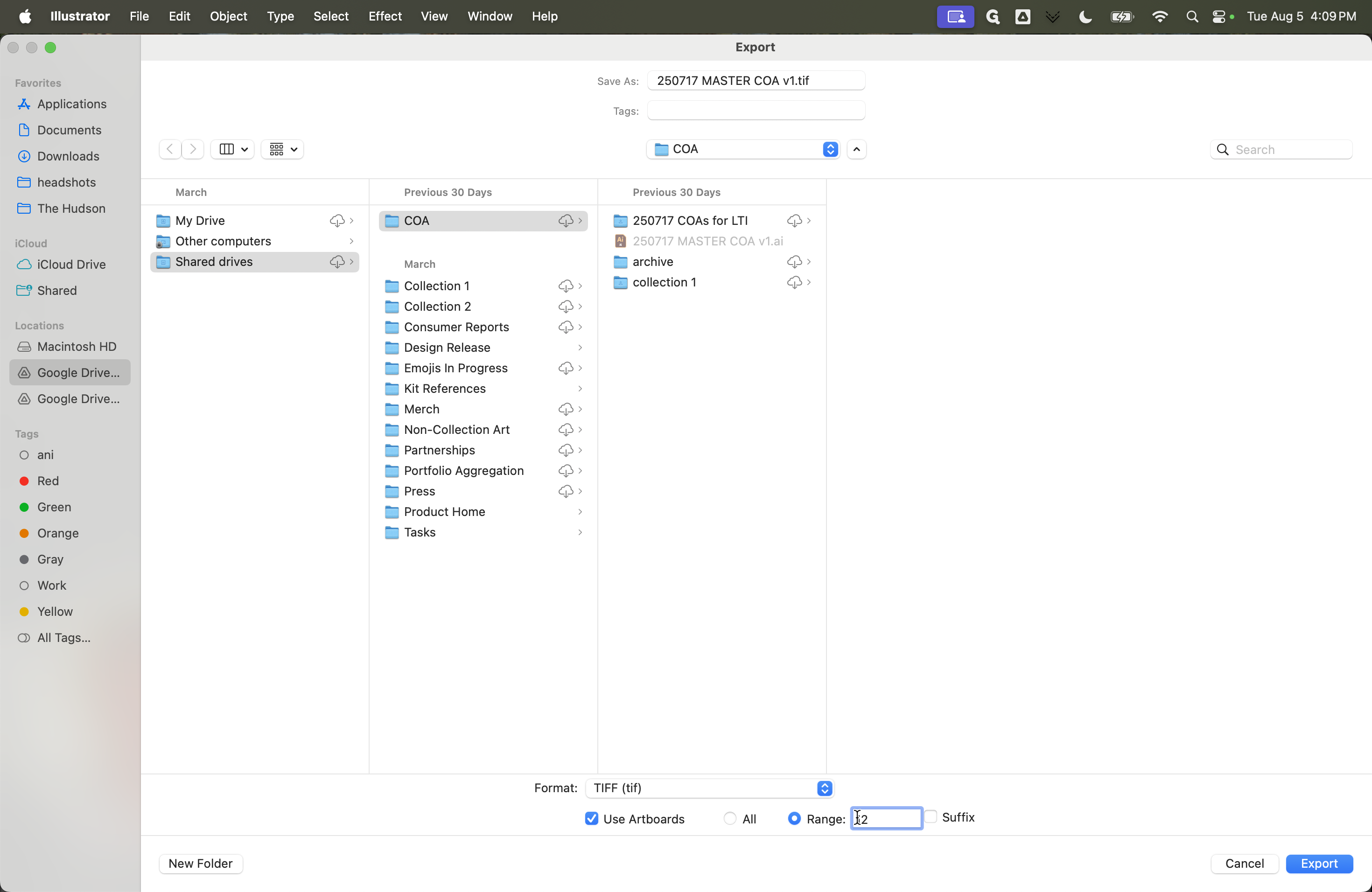Open the File menu
1372x892 pixels.
(139, 17)
